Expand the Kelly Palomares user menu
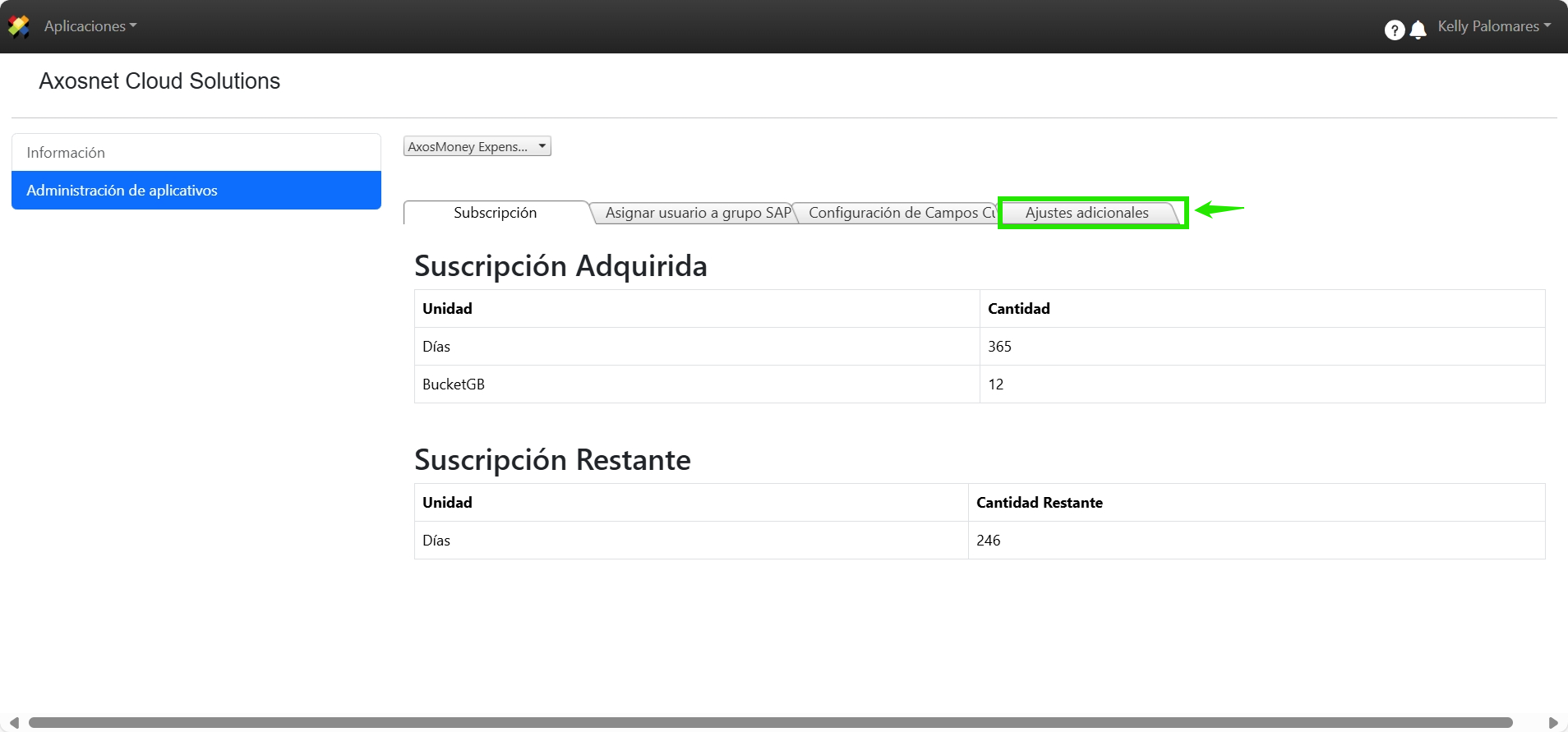The image size is (1568, 732). pos(1494,26)
